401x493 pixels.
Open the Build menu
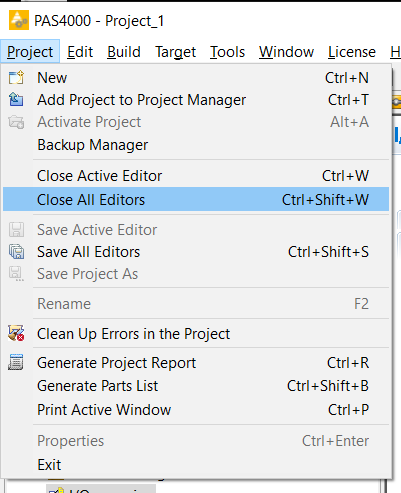(x=124, y=52)
